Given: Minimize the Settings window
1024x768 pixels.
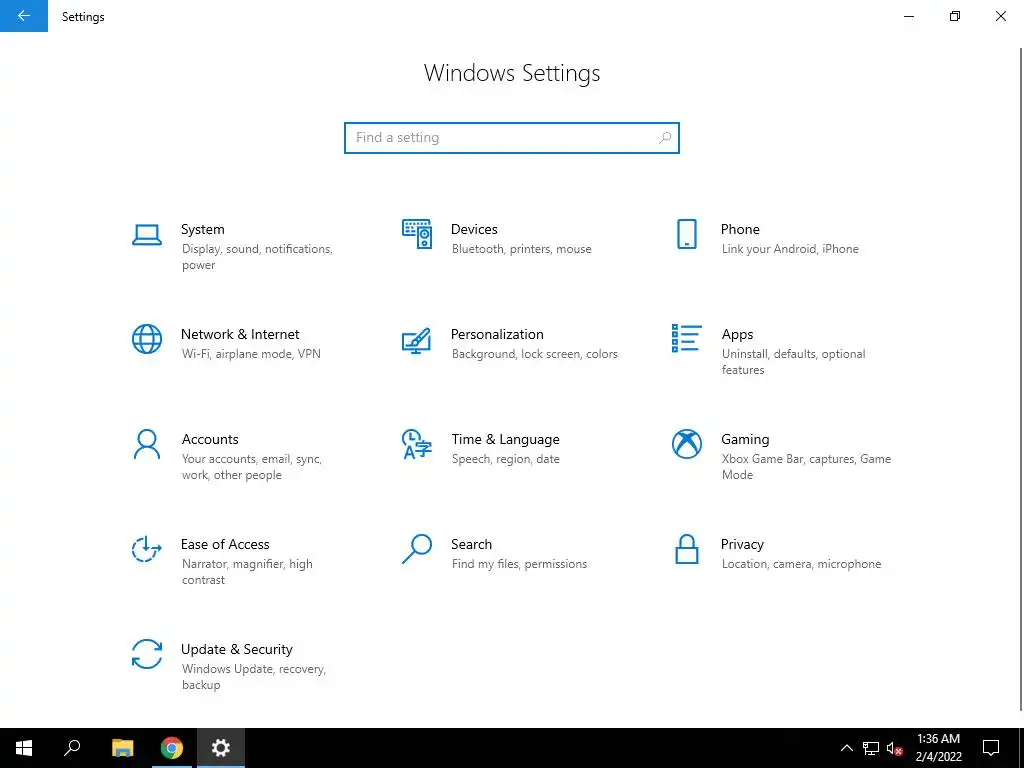Looking at the screenshot, I should pyautogui.click(x=908, y=16).
